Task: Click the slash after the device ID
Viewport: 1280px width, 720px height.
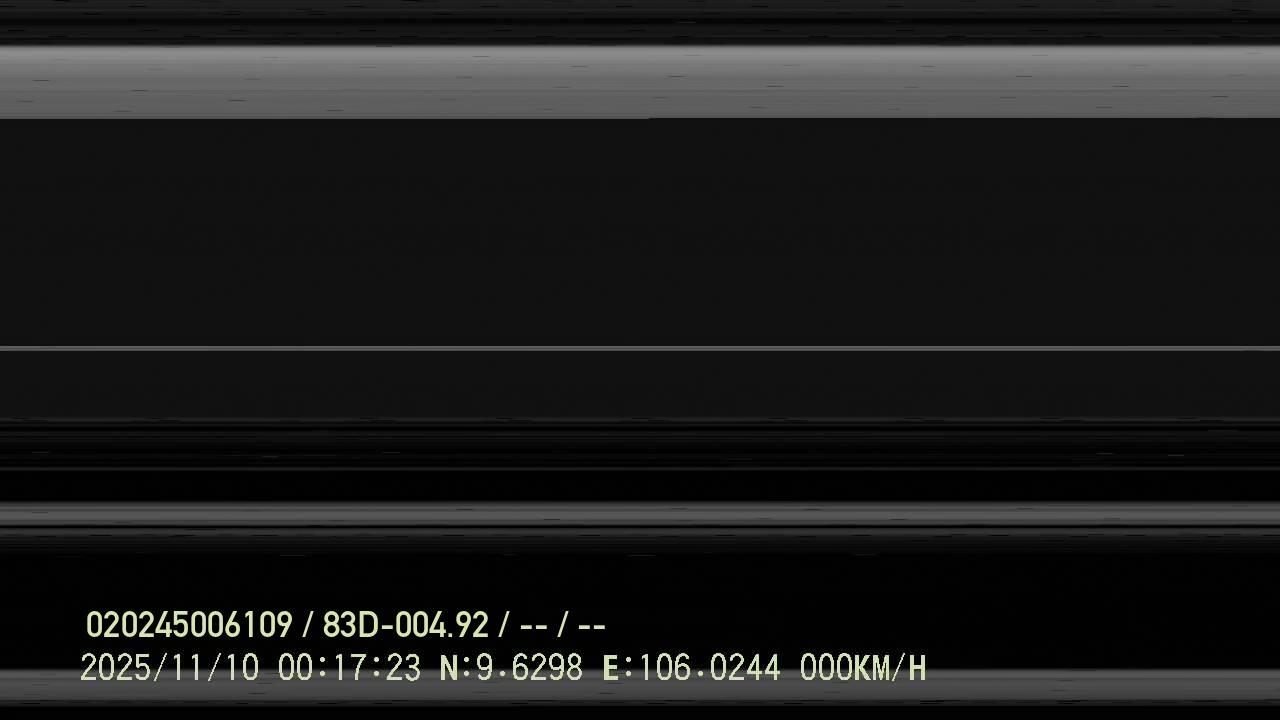Action: 307,626
